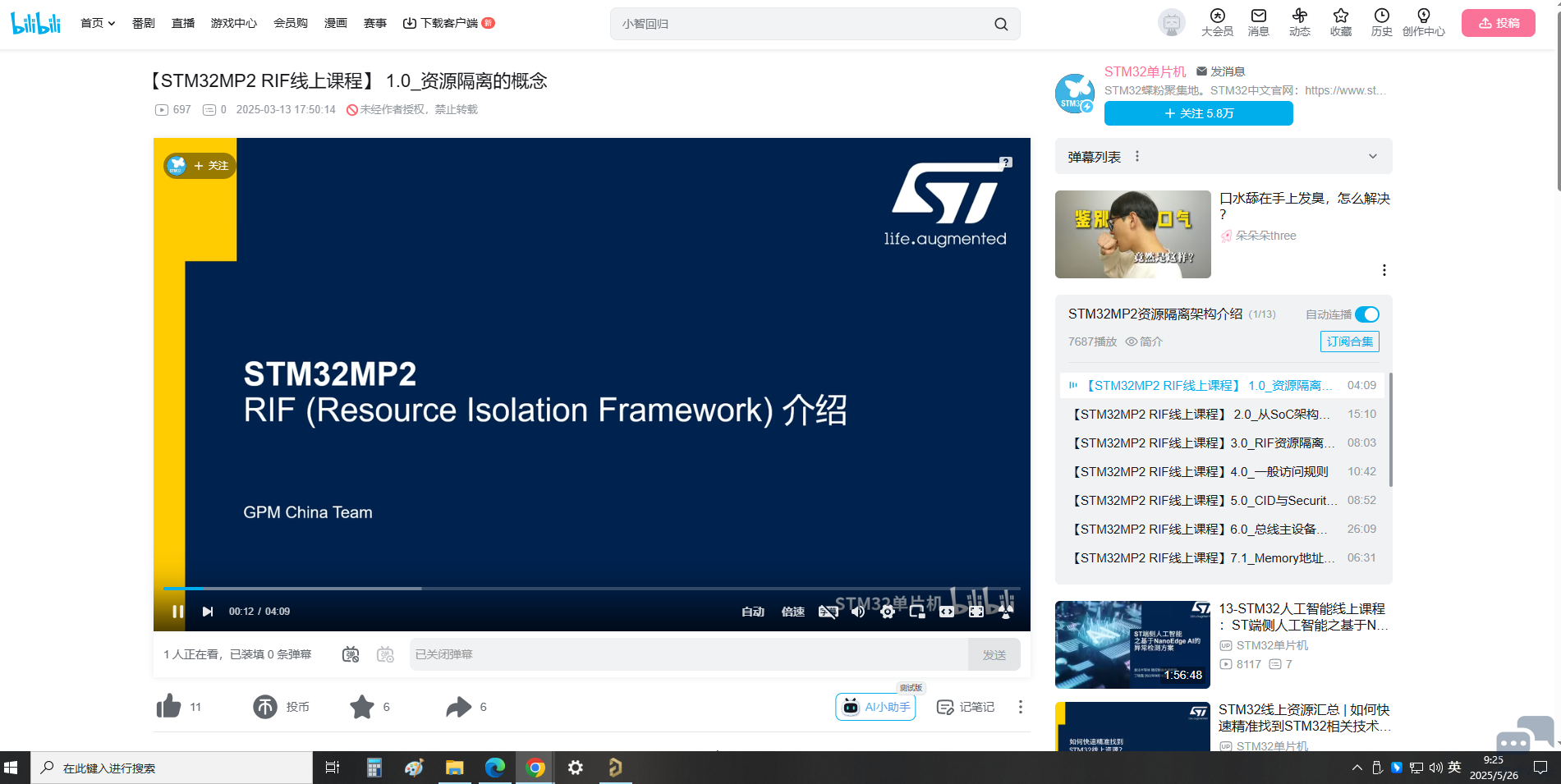Open user avatar in header
This screenshot has width=1561, height=784.
[1172, 23]
